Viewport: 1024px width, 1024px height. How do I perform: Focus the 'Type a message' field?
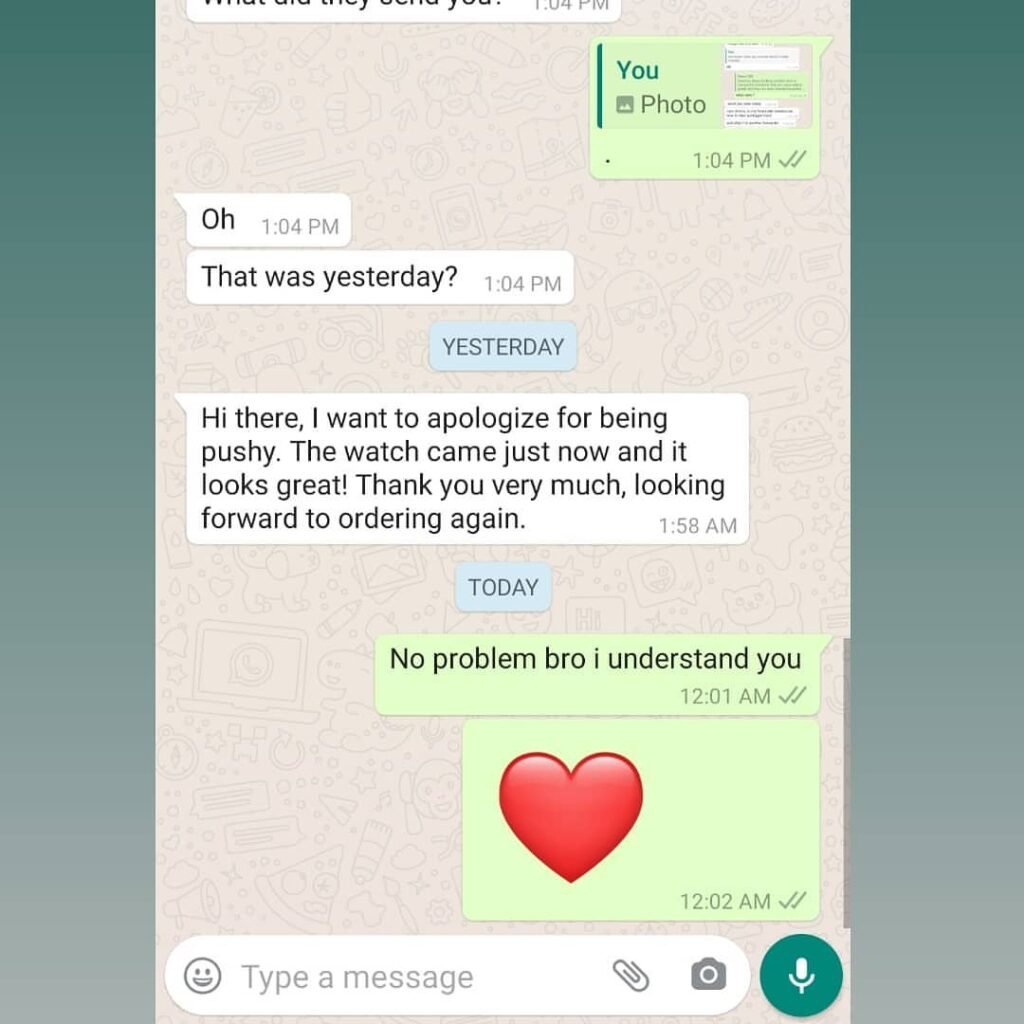(x=418, y=977)
